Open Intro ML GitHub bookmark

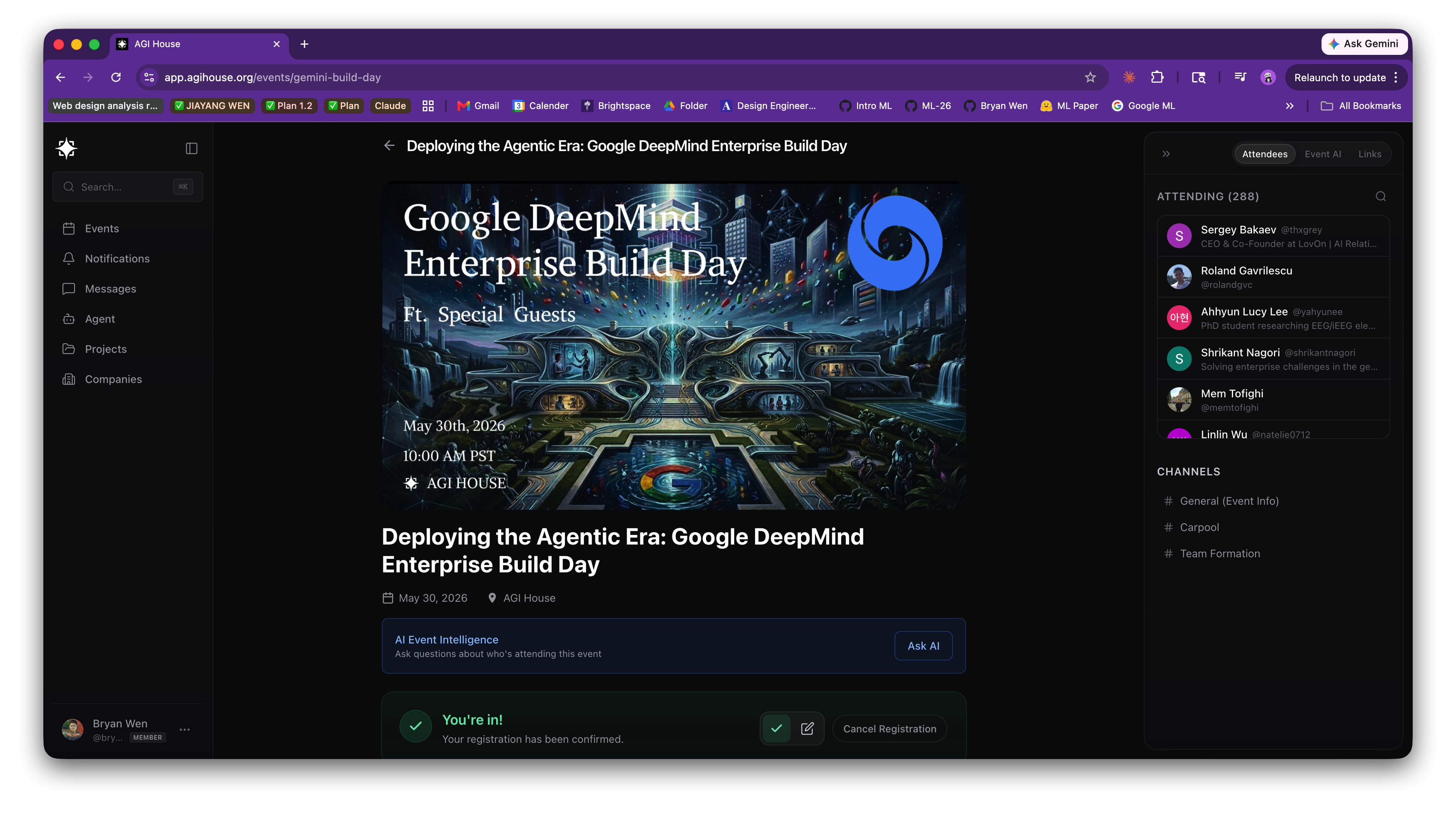pos(865,106)
